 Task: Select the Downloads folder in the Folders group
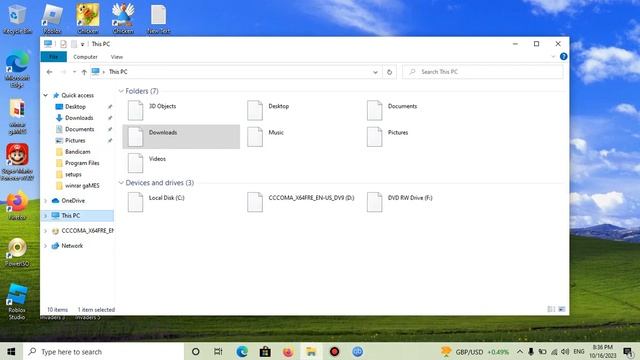(181, 137)
